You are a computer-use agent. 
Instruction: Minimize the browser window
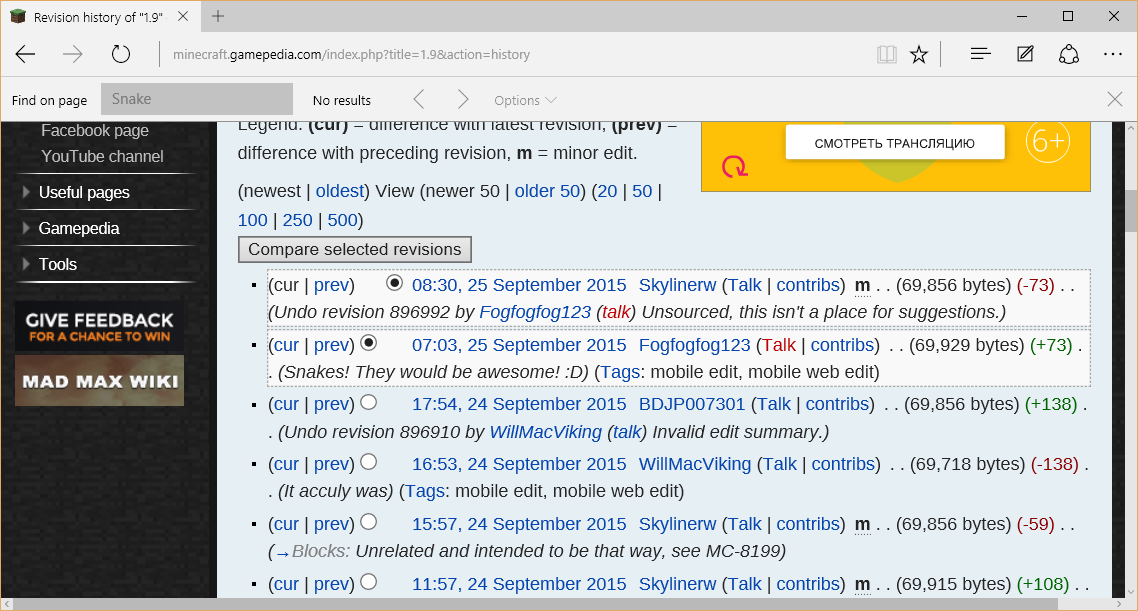(x=1022, y=16)
